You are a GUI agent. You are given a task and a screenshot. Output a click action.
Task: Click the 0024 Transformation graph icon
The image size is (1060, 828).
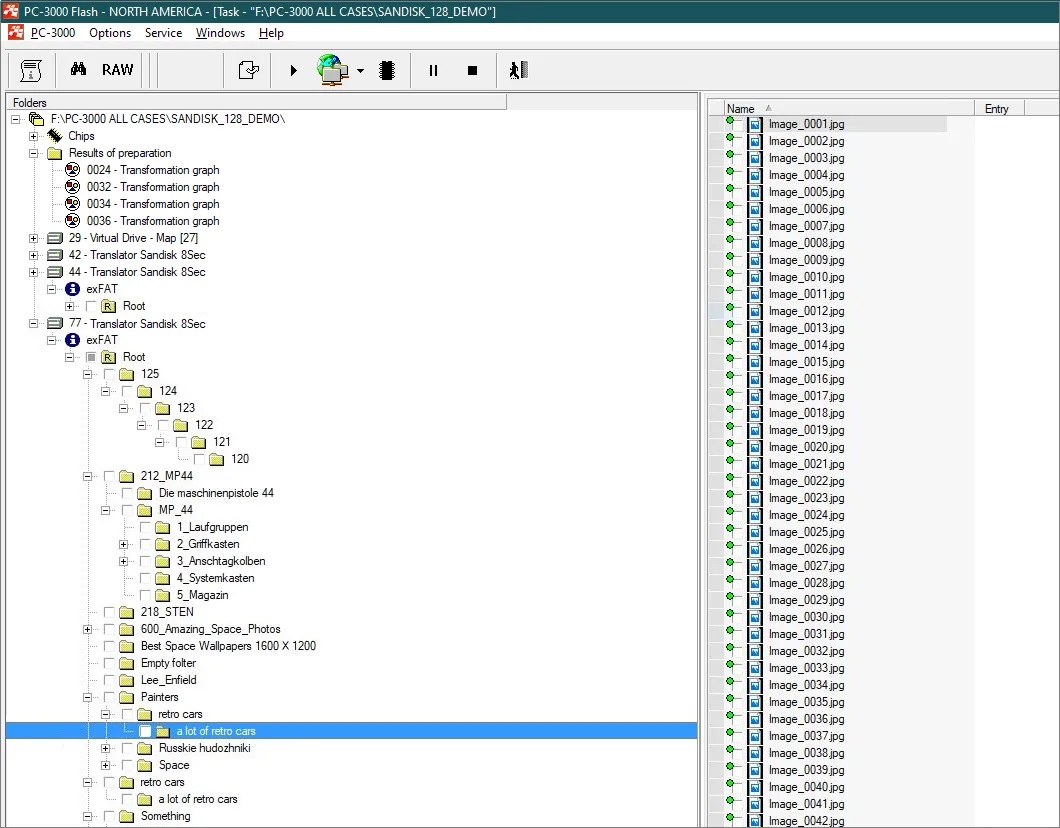[72, 170]
